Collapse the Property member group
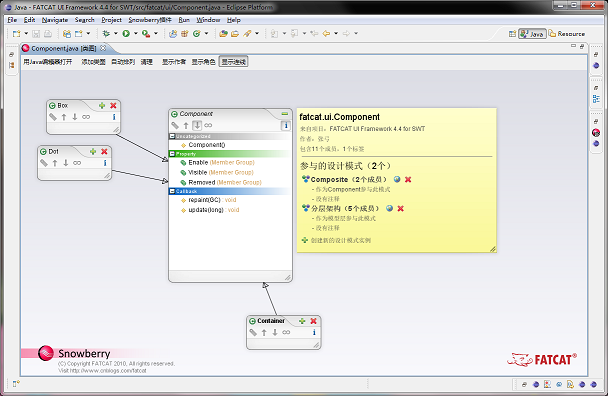 point(173,154)
